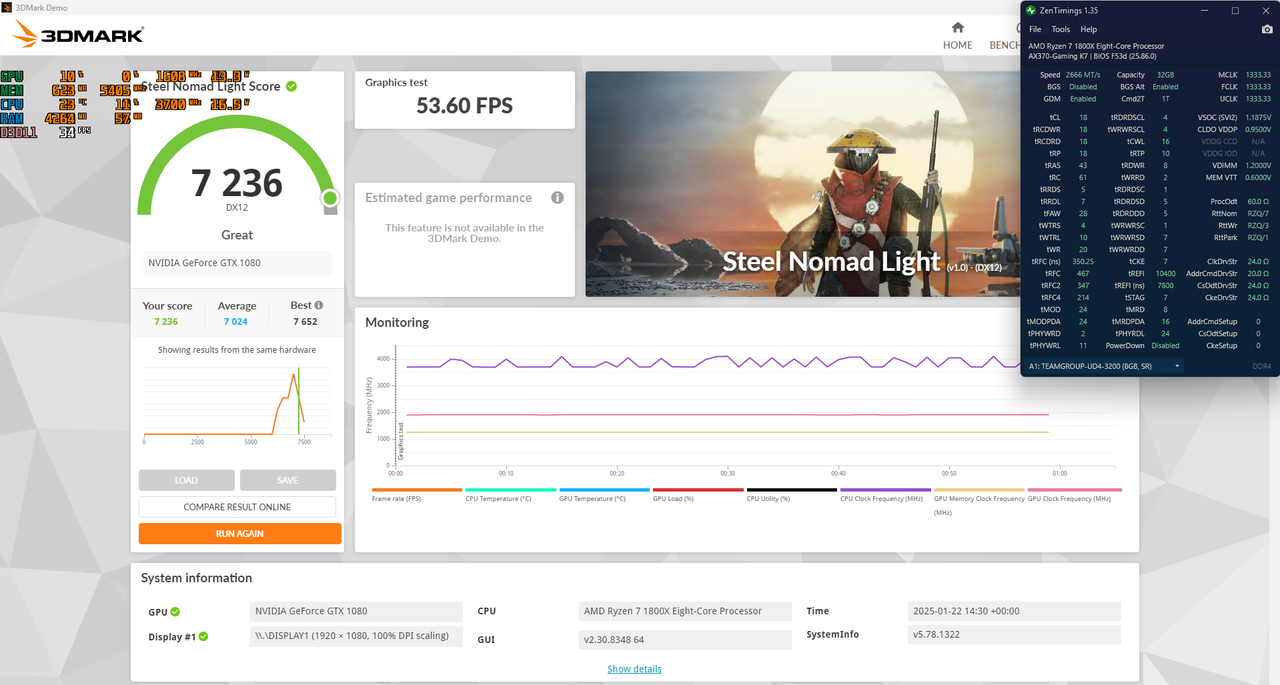
Task: Click UCLK 1333.33 value
Action: pyautogui.click(x=1258, y=99)
